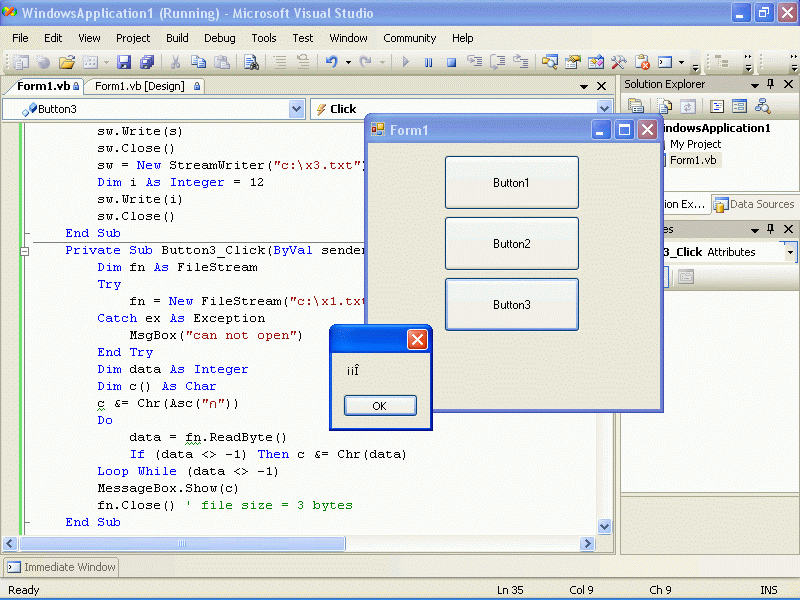Open the Immediate Window tab
Image resolution: width=800 pixels, height=600 pixels.
(x=62, y=567)
